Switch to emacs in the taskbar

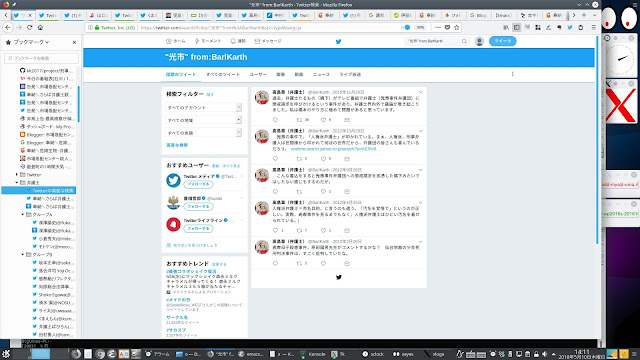[x=251, y=354]
